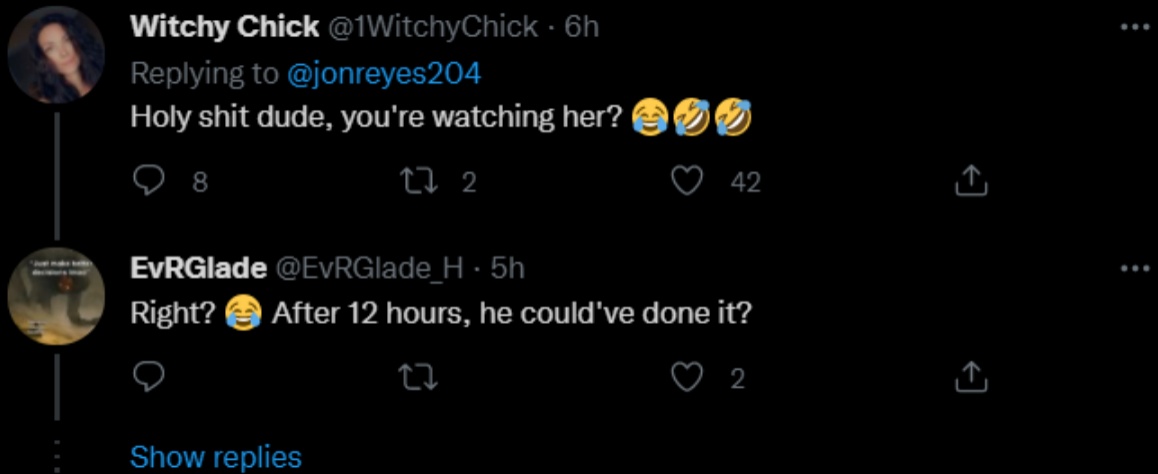Open the 6h timestamp permalink
This screenshot has height=474, width=1158.
[582, 27]
